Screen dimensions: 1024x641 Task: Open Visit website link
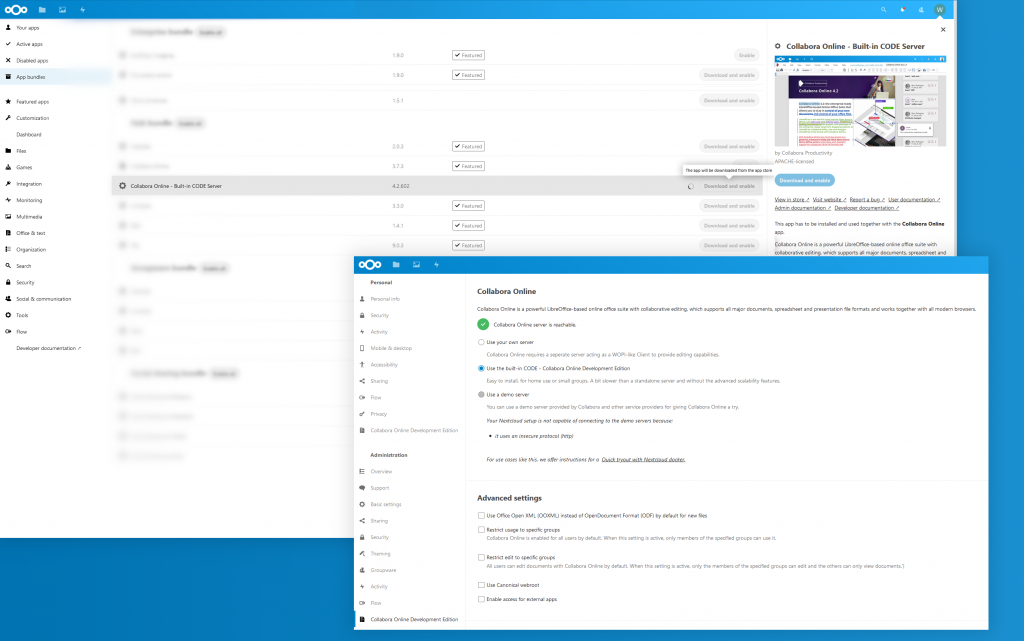pos(829,200)
